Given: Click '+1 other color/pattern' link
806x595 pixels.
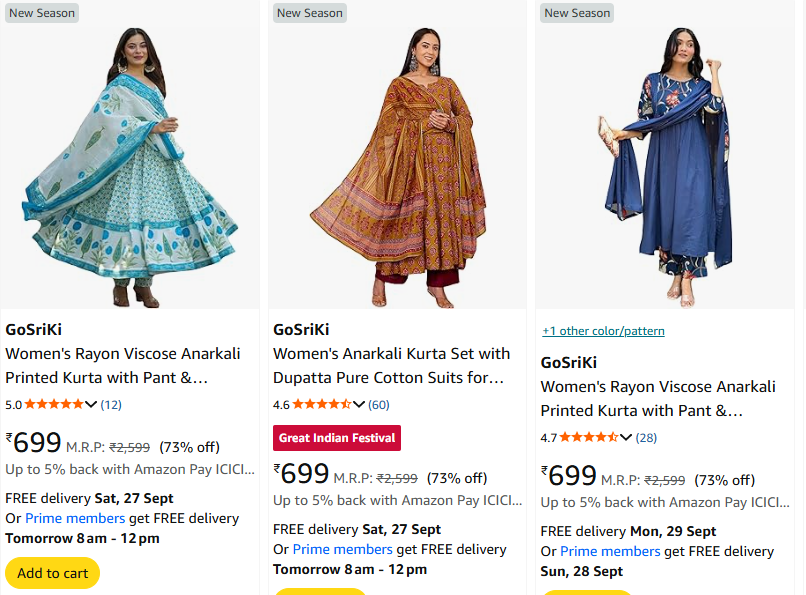Looking at the screenshot, I should point(603,331).
